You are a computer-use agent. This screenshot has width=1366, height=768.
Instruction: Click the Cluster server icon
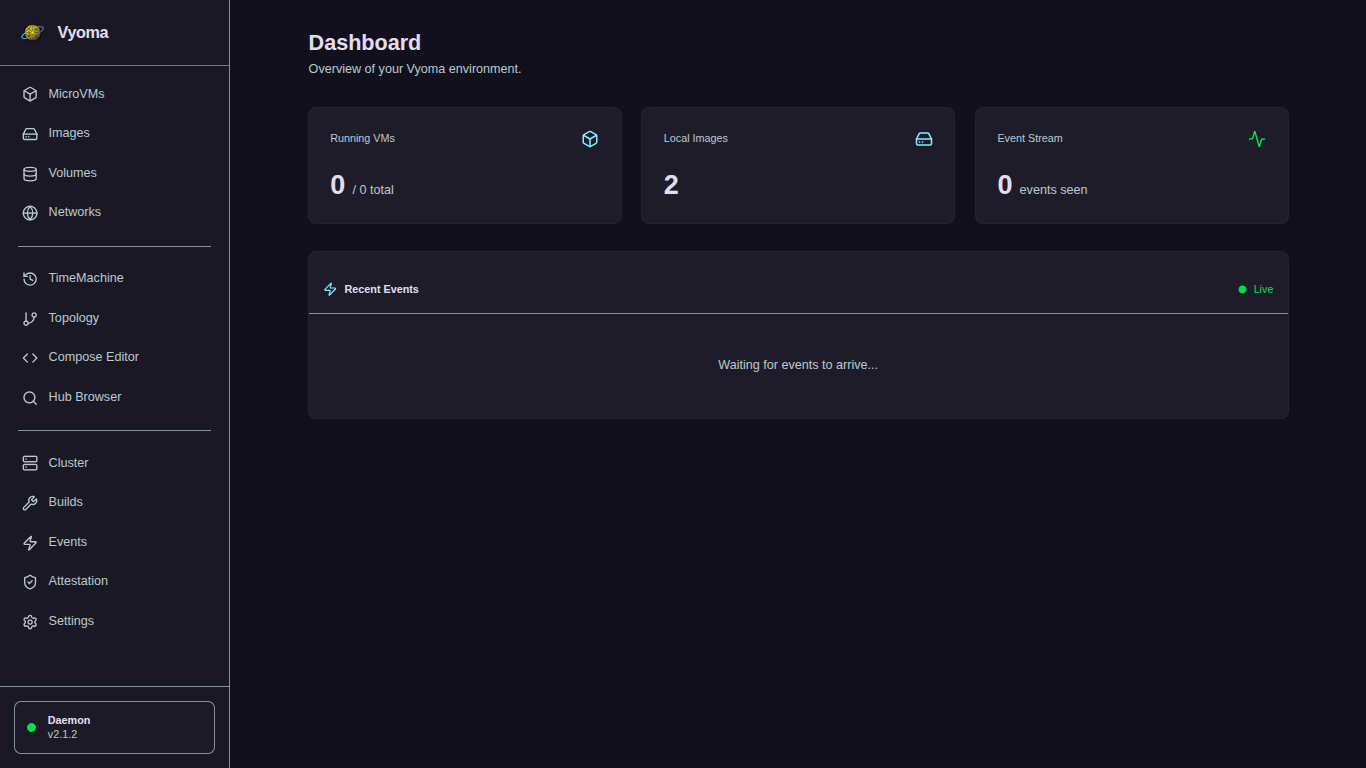click(x=30, y=463)
